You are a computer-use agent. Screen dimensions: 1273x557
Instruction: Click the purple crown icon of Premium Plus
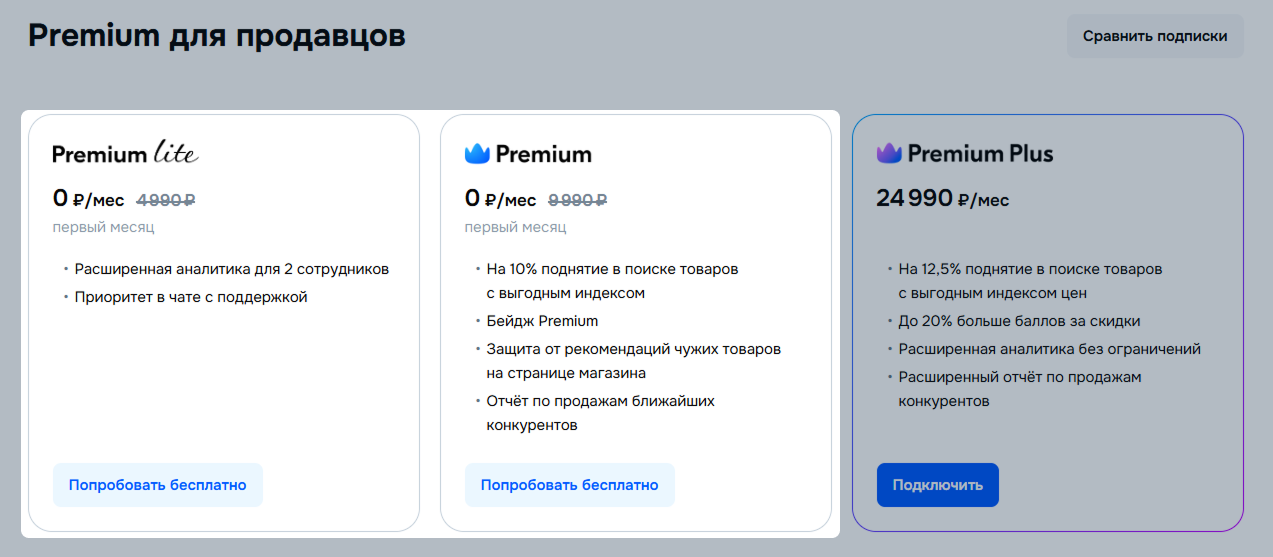pos(889,154)
